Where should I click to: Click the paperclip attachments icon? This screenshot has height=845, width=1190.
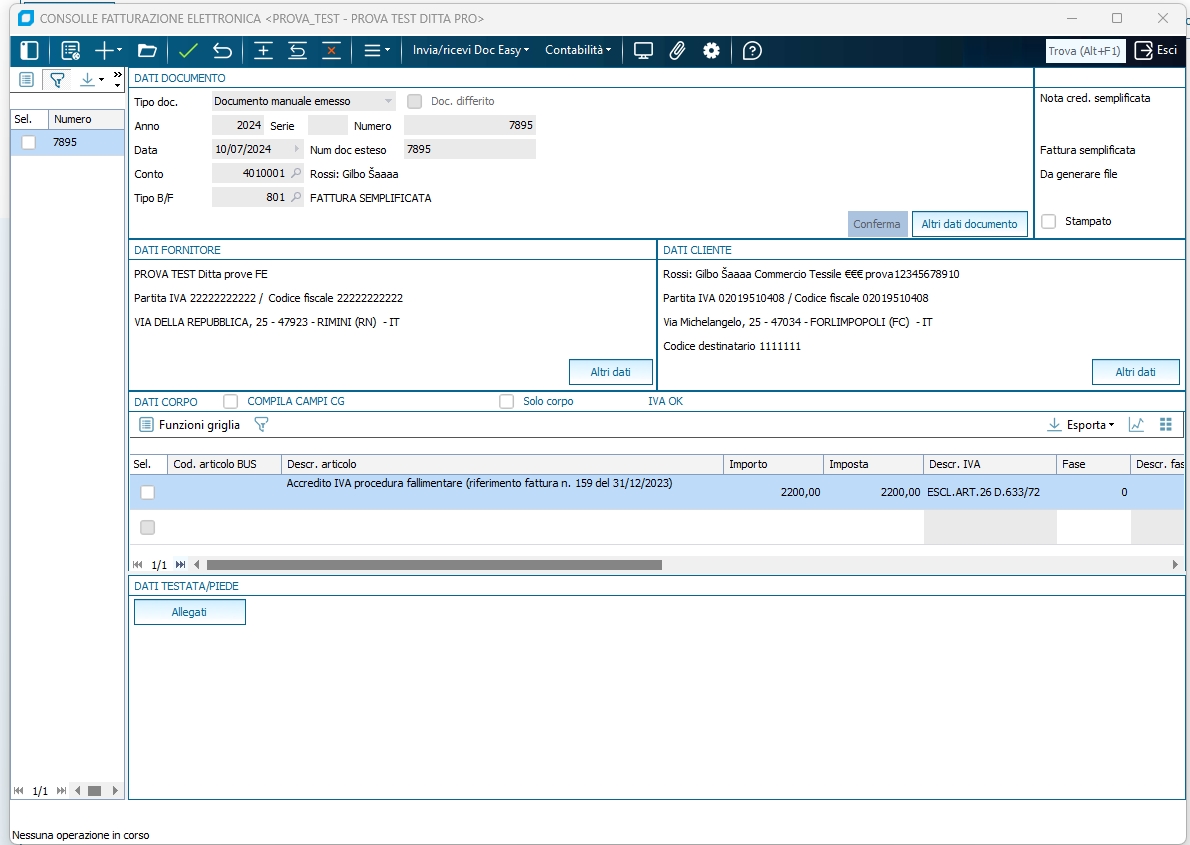pos(677,51)
